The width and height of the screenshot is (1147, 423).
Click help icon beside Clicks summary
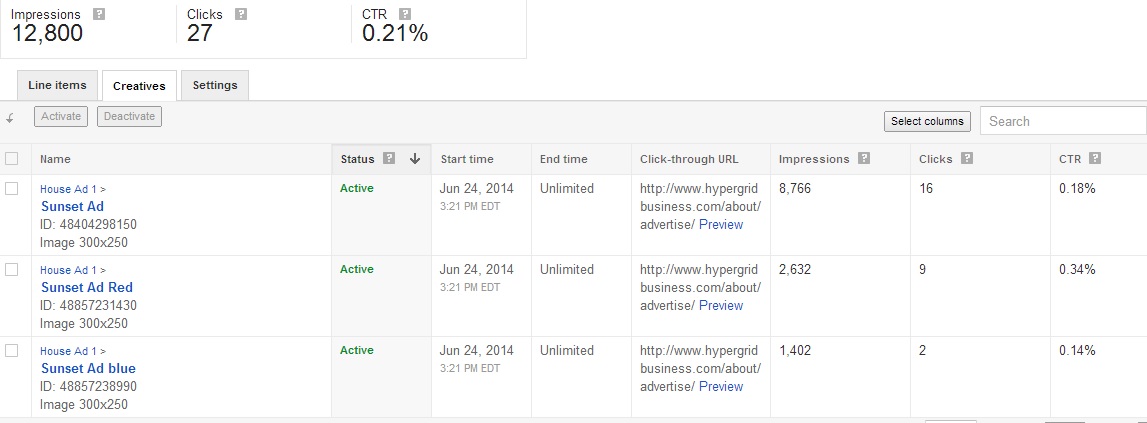coord(241,14)
